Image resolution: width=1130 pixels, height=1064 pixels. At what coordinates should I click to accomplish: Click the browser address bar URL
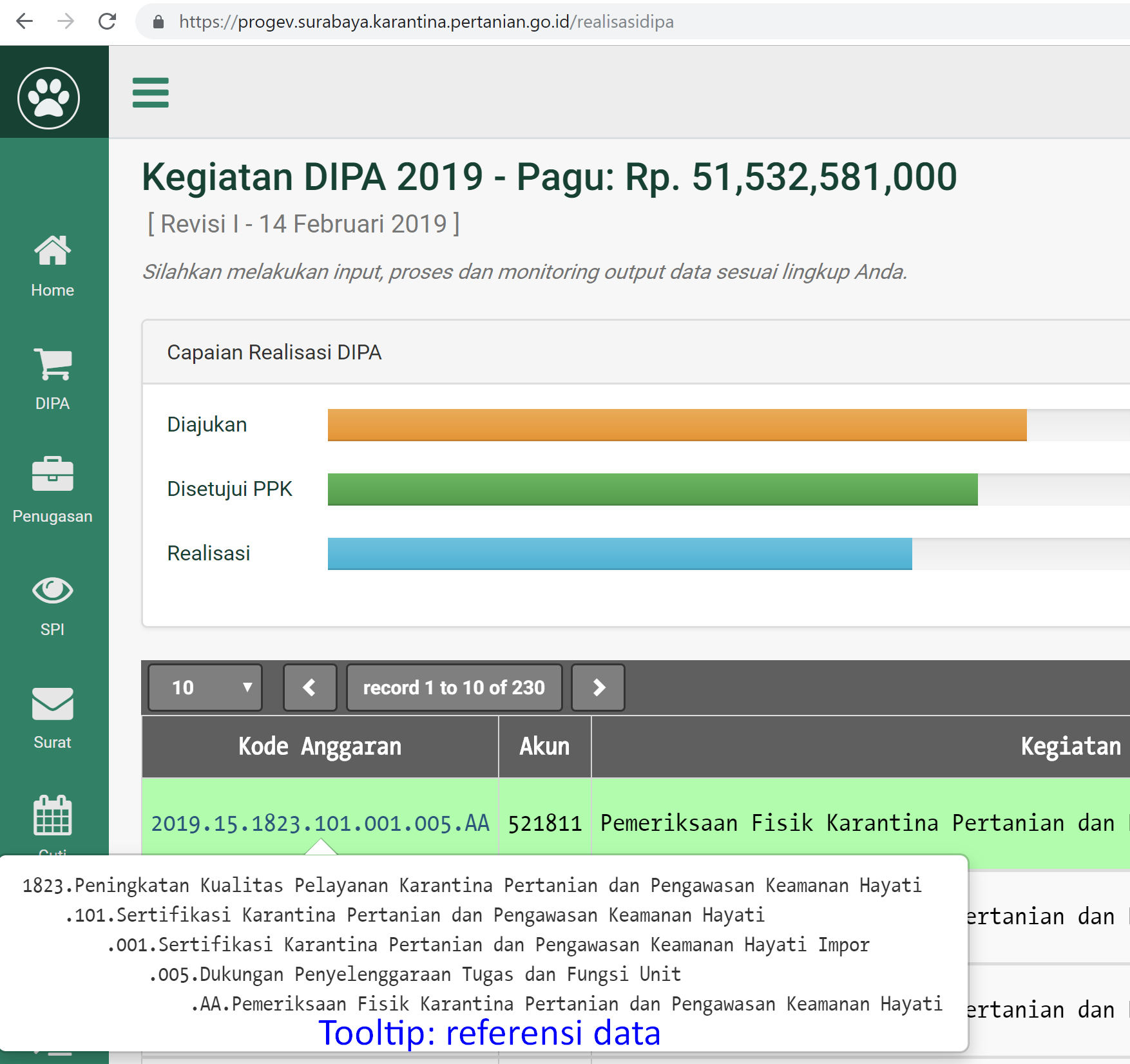(425, 22)
